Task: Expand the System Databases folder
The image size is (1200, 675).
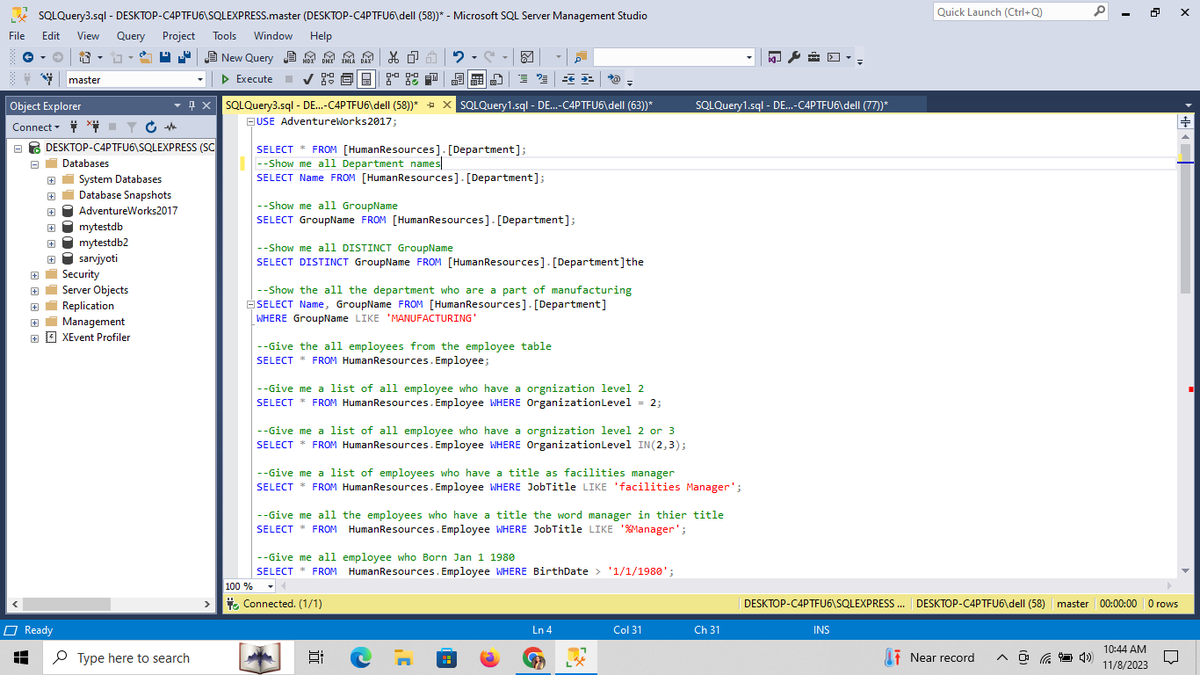Action: point(50,179)
